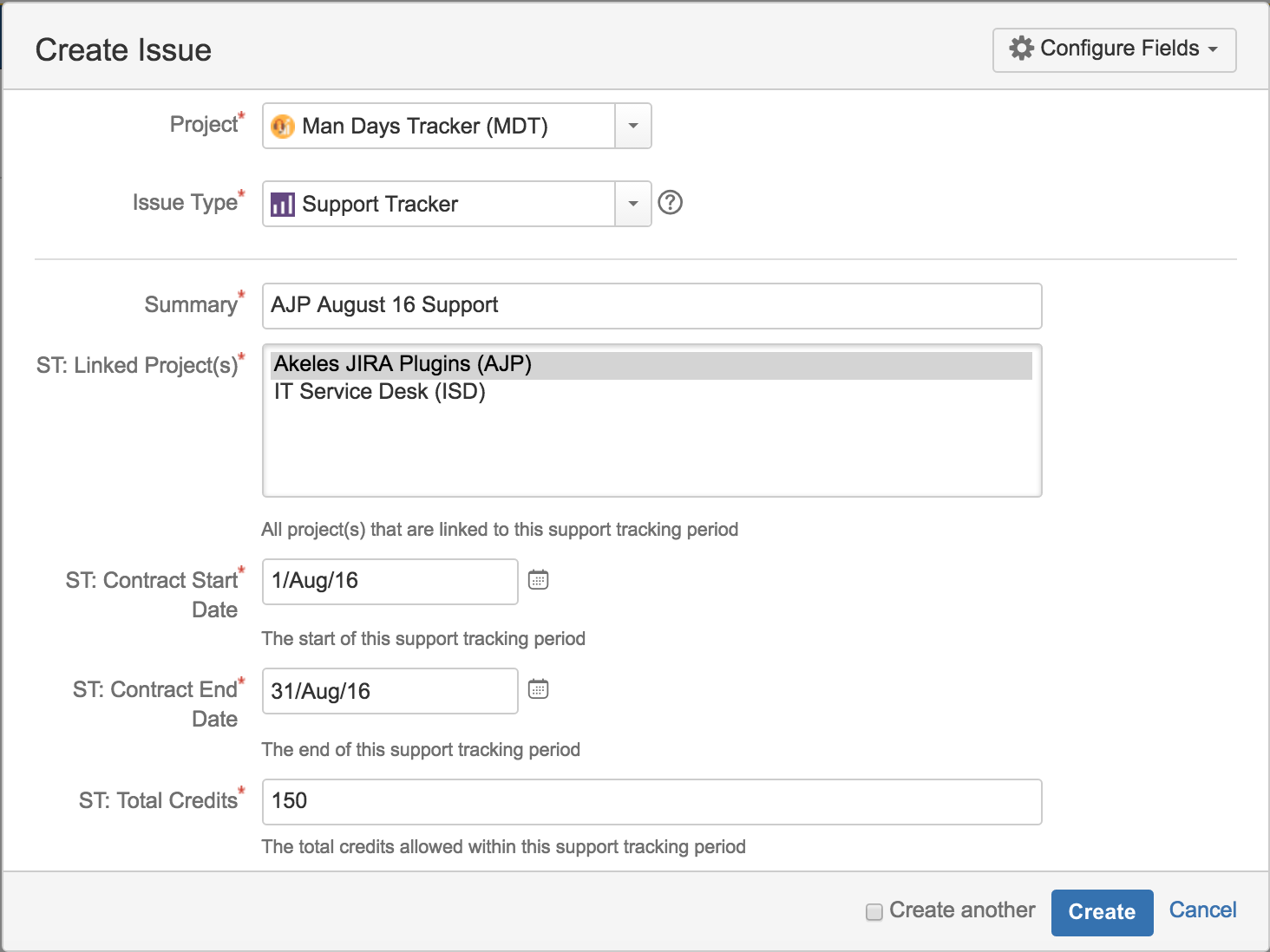Focus the Summary text field
This screenshot has width=1270, height=952.
click(651, 306)
